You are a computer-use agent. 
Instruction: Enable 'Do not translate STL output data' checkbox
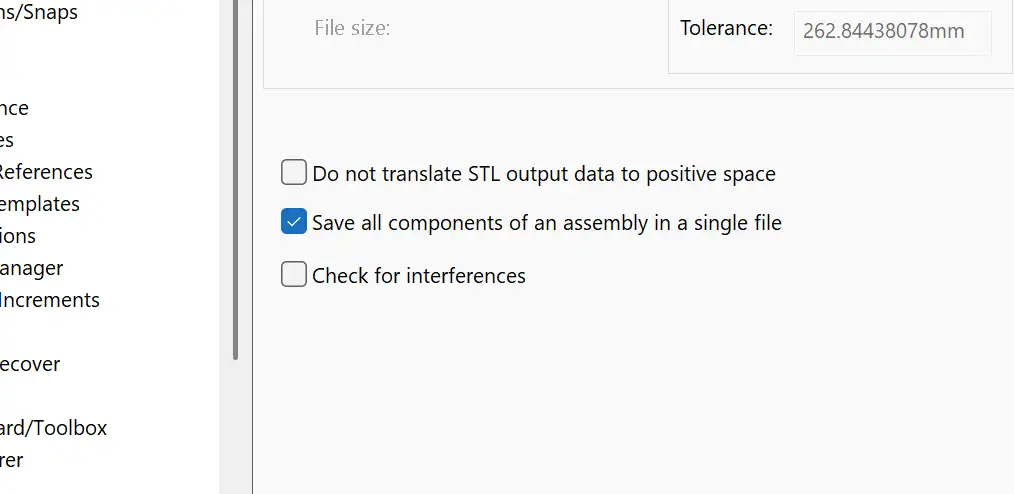tap(293, 173)
